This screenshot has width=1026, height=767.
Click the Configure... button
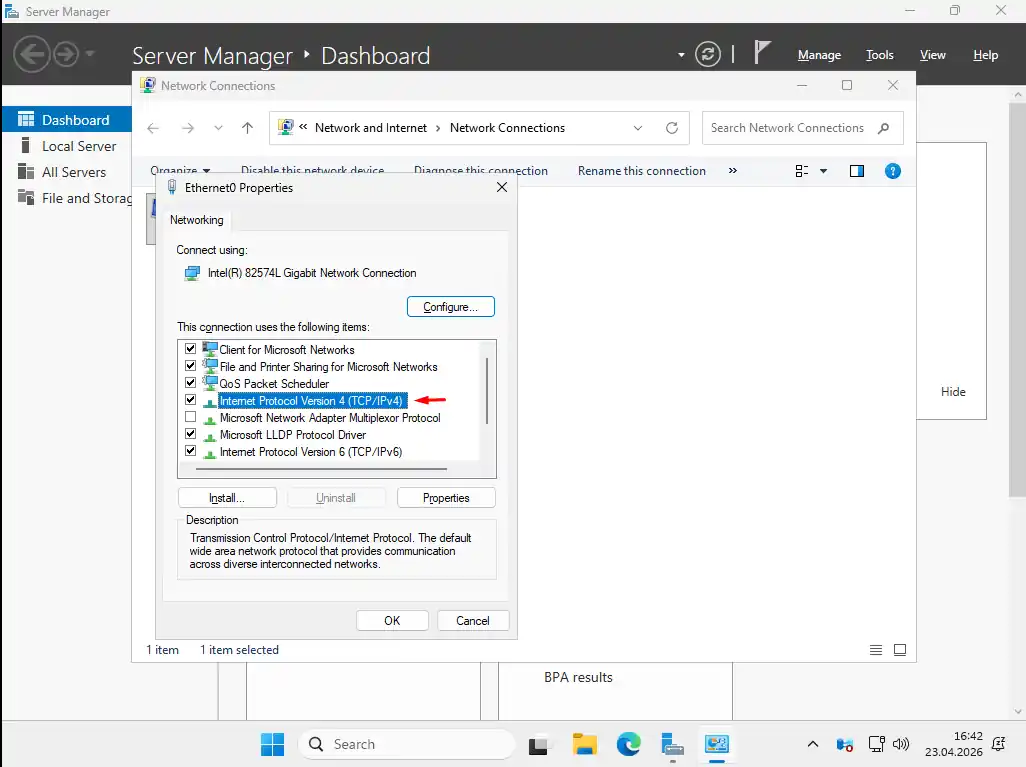[x=450, y=306]
